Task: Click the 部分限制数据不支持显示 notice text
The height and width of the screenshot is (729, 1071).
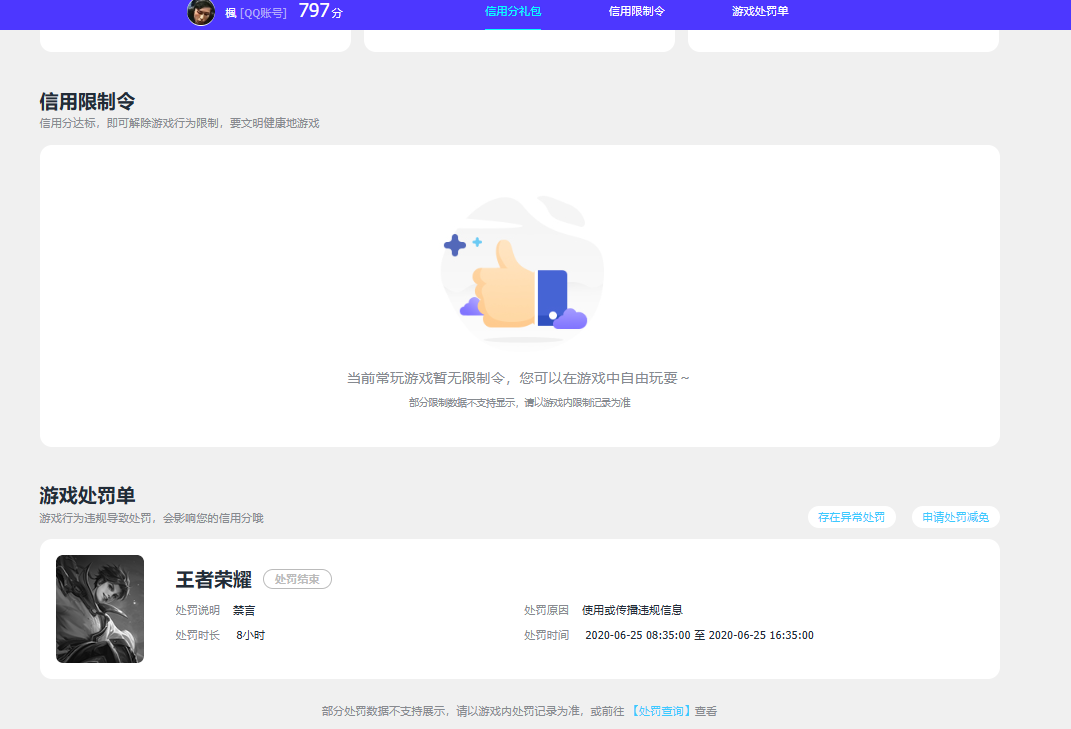Action: (521, 403)
